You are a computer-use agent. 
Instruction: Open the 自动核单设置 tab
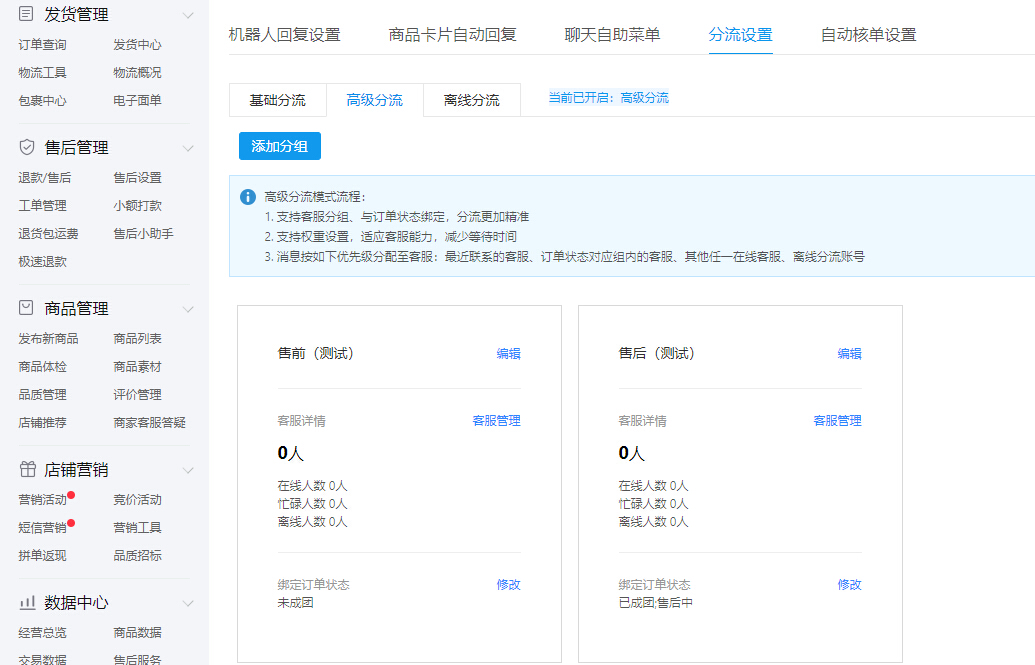pos(869,34)
